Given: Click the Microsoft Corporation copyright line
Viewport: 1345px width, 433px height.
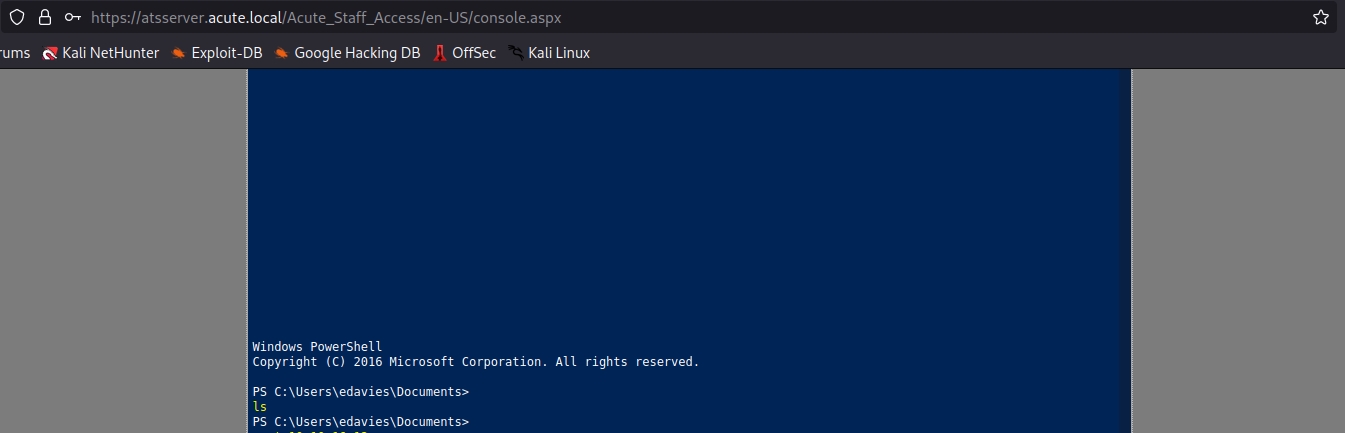Looking at the screenshot, I should pyautogui.click(x=475, y=362).
